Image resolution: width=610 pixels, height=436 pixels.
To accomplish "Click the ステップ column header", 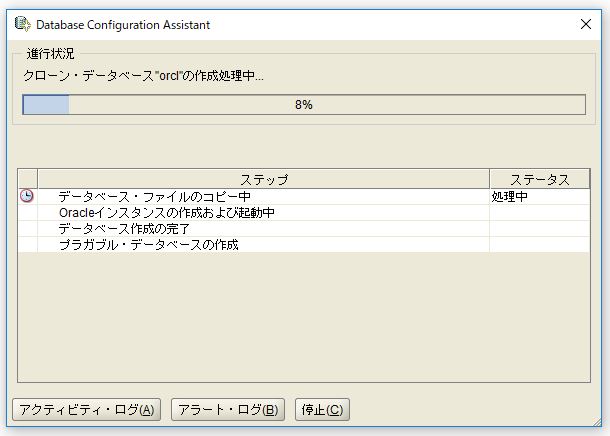I will click(x=264, y=179).
